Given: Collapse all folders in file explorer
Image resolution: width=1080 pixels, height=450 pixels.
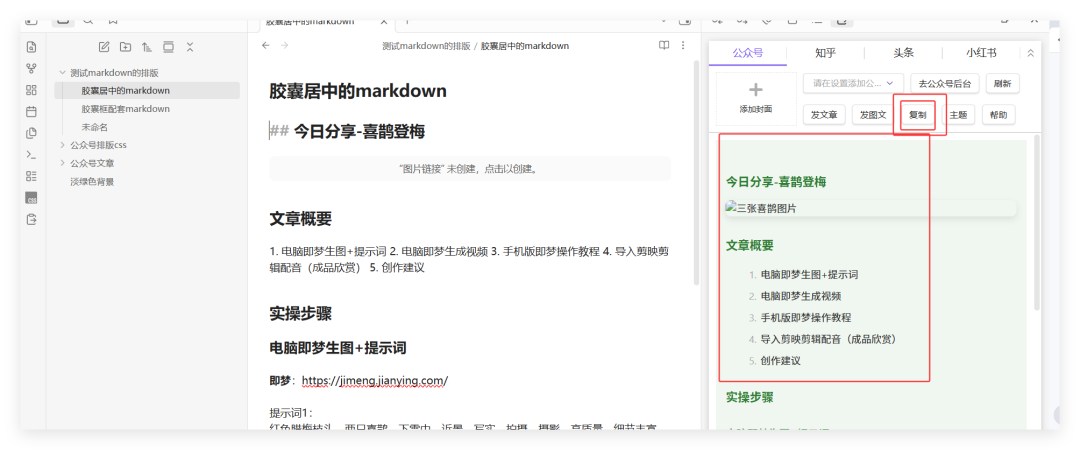Looking at the screenshot, I should tap(190, 47).
